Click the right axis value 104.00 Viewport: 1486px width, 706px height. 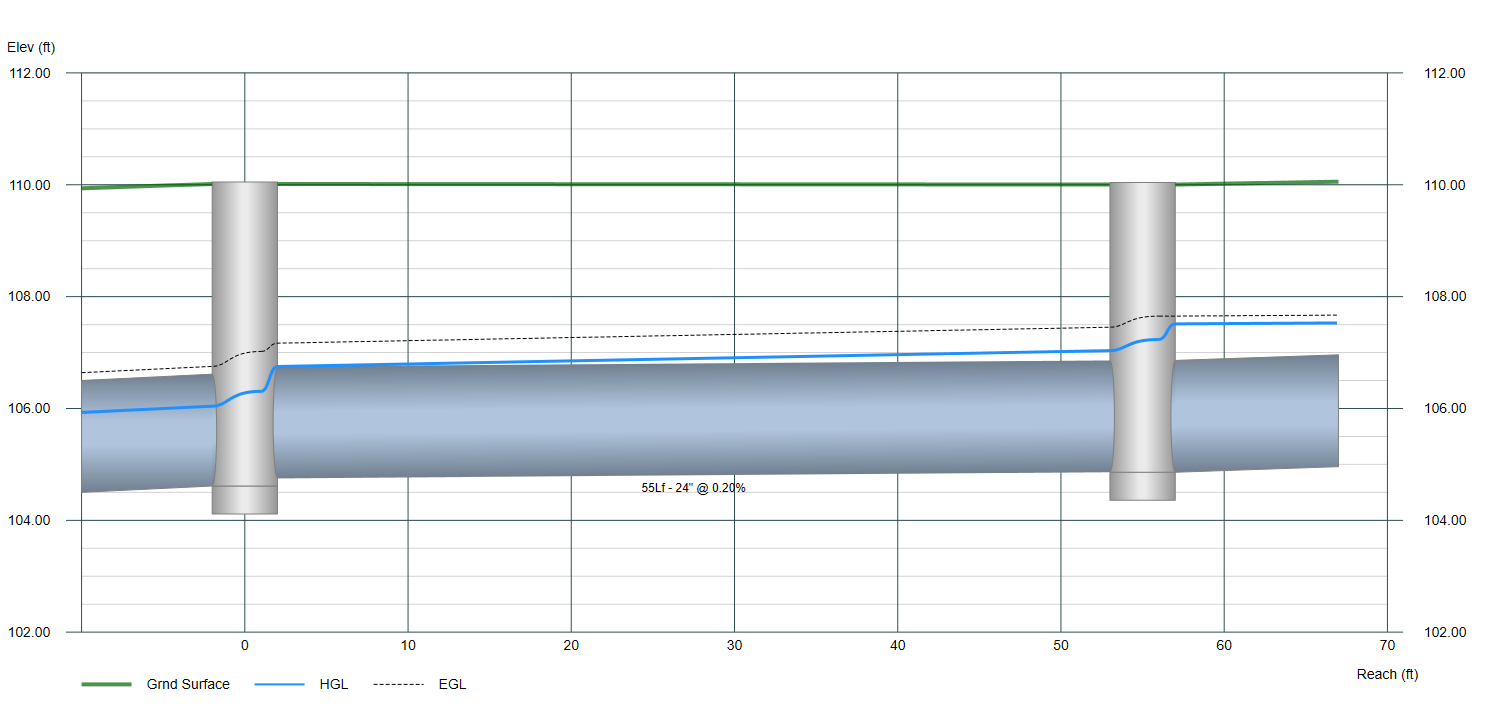point(1444,521)
